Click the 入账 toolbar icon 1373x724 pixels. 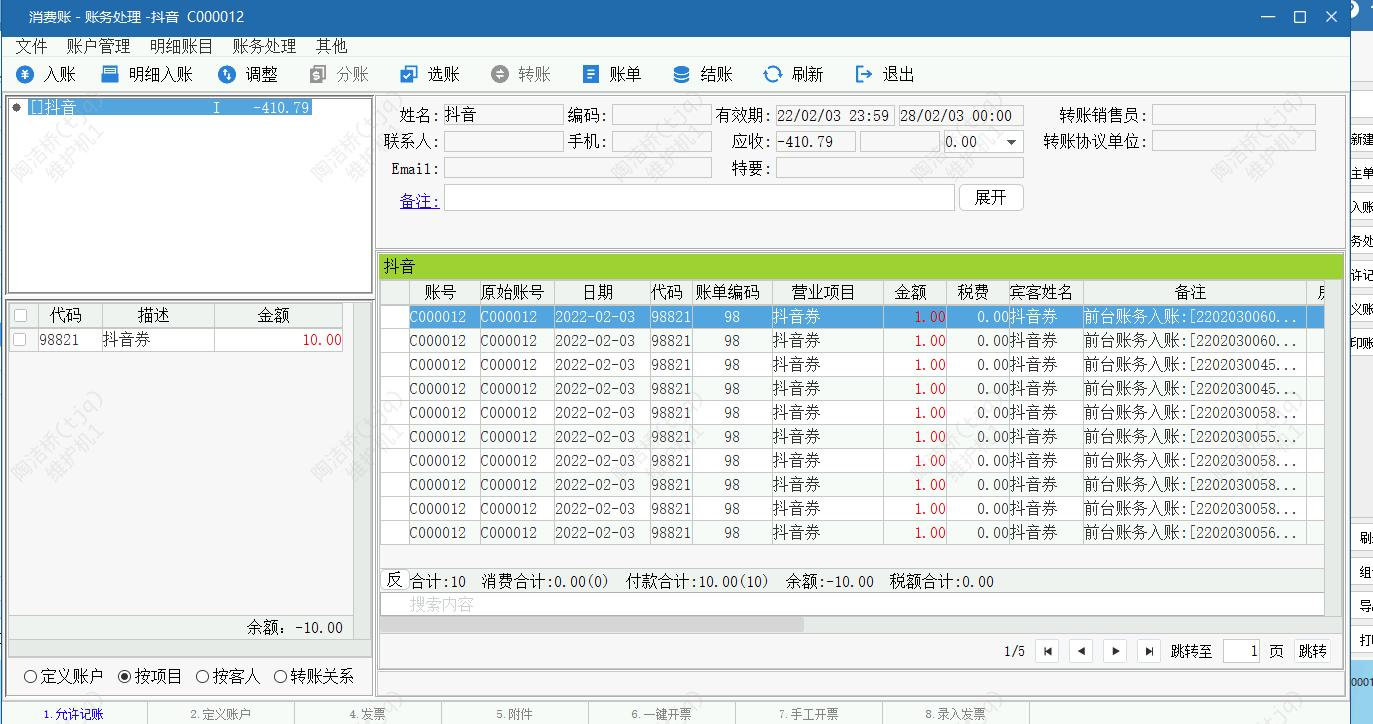click(x=25, y=75)
